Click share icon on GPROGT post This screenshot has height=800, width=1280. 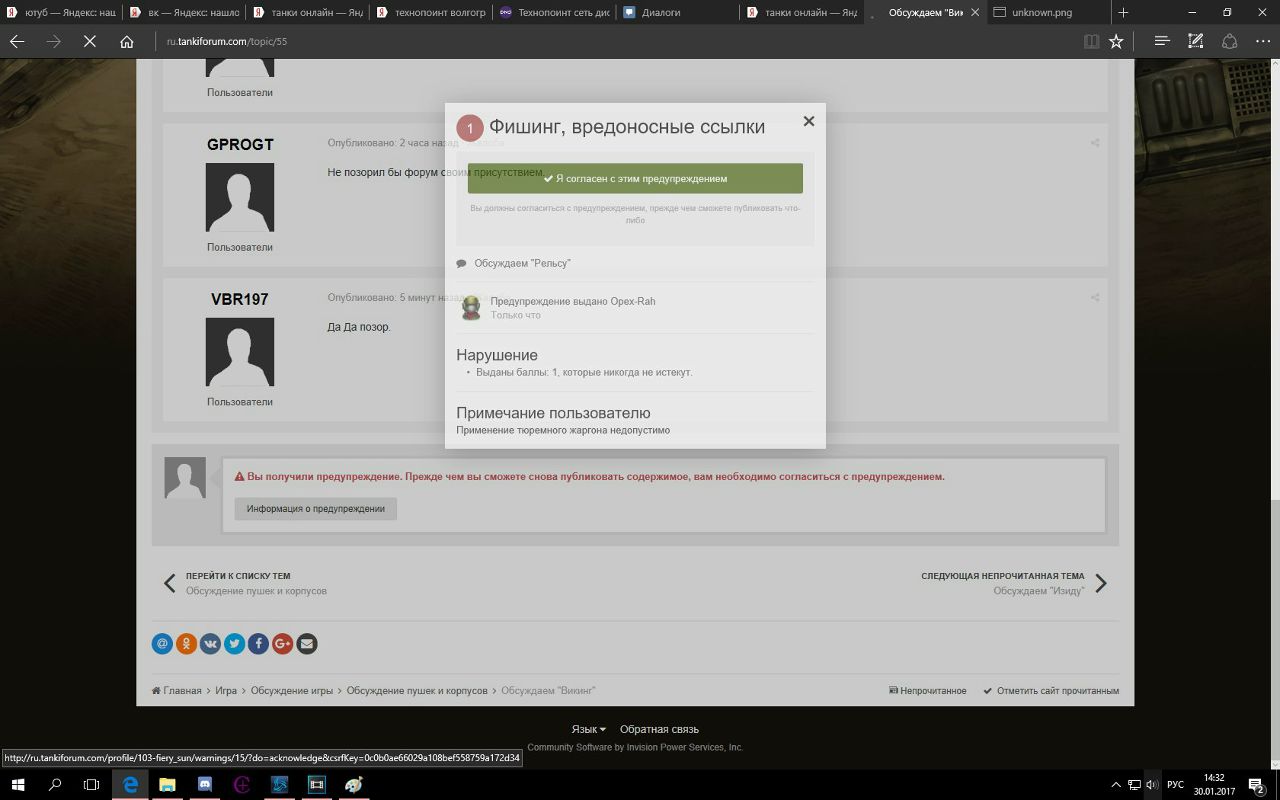pos(1095,143)
